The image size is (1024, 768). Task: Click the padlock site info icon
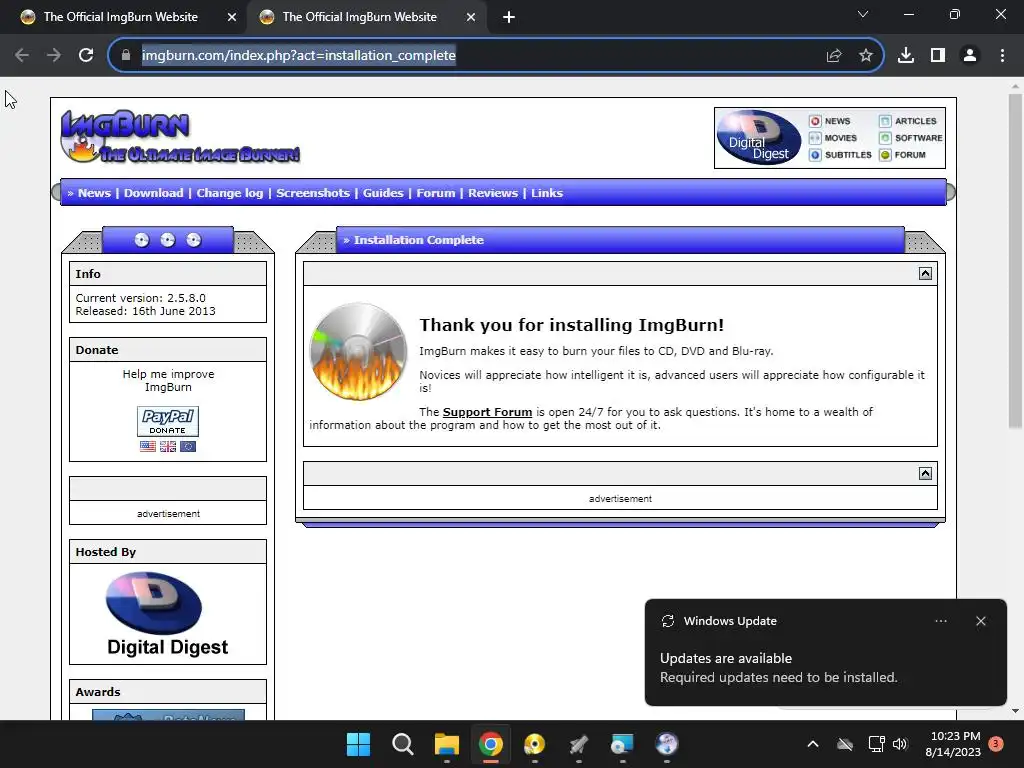(x=126, y=55)
